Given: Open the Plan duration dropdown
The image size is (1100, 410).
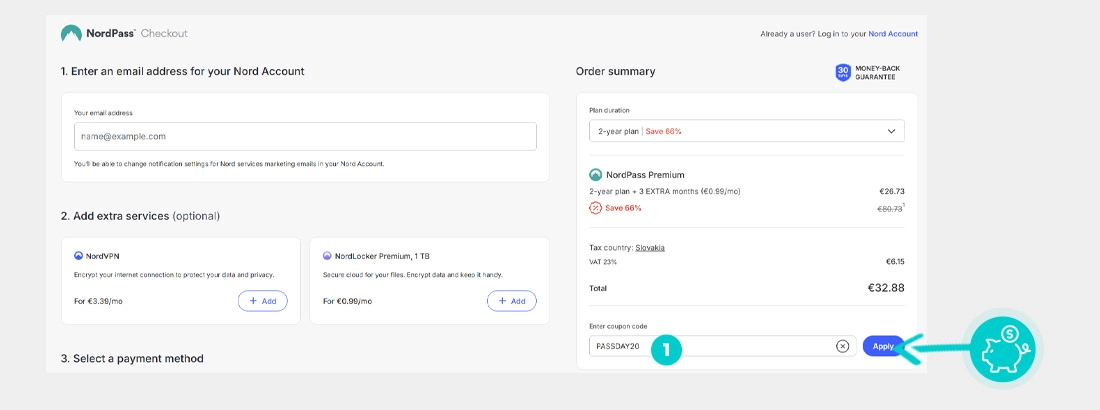Looking at the screenshot, I should [x=746, y=131].
